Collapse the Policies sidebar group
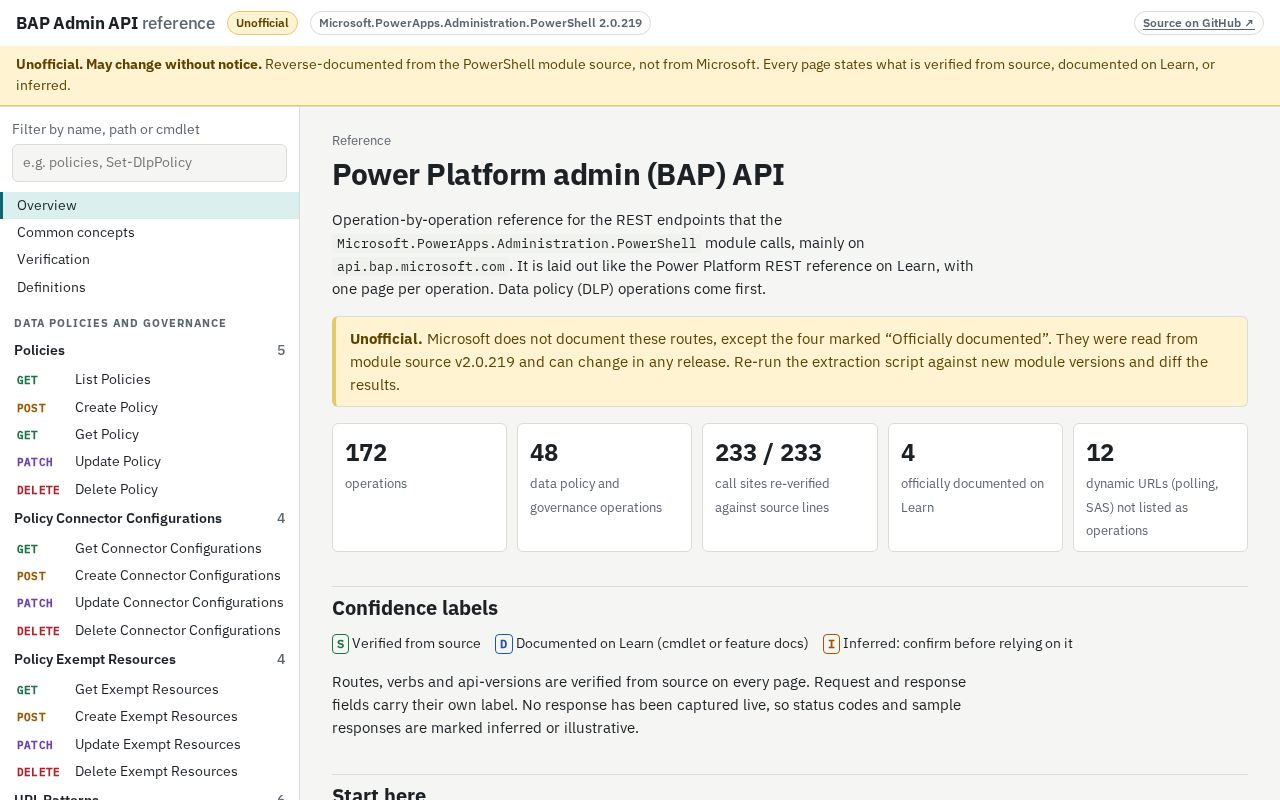 click(150, 350)
